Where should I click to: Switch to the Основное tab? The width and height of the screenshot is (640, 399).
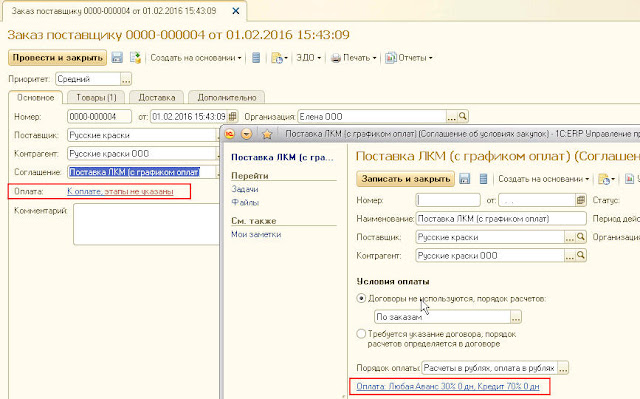point(36,98)
